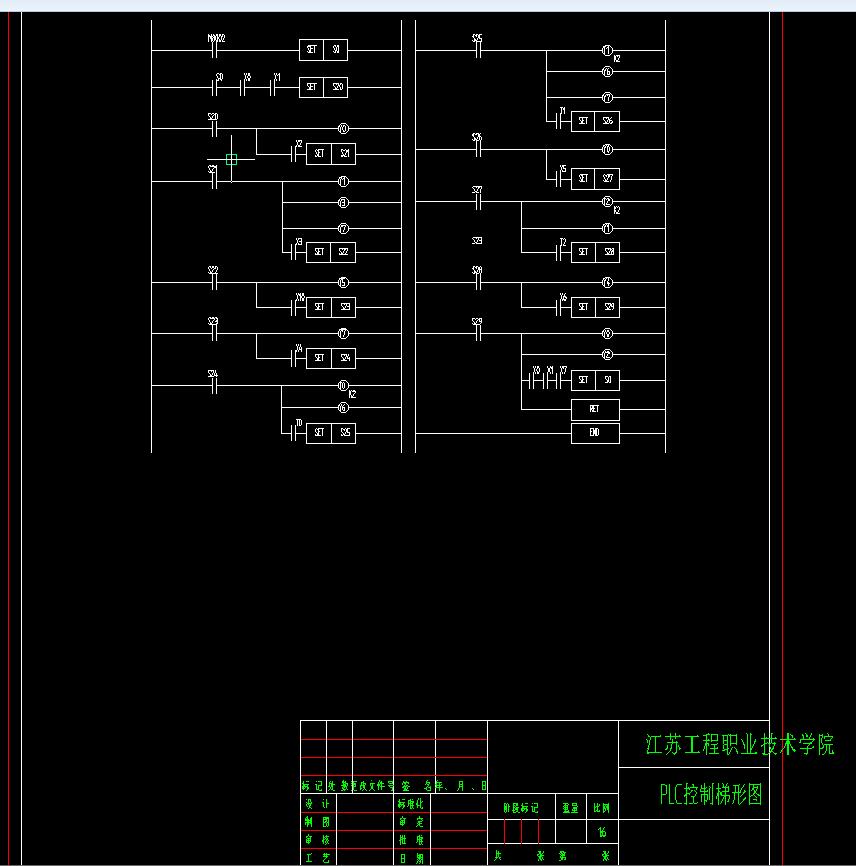The image size is (856, 866).
Task: Click the normally open contact X2
Action: [x=293, y=153]
